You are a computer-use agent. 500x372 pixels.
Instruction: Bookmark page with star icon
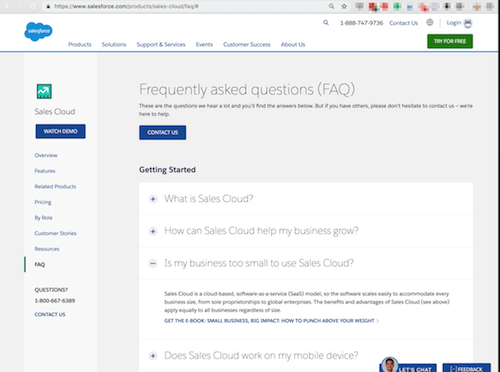point(344,6)
